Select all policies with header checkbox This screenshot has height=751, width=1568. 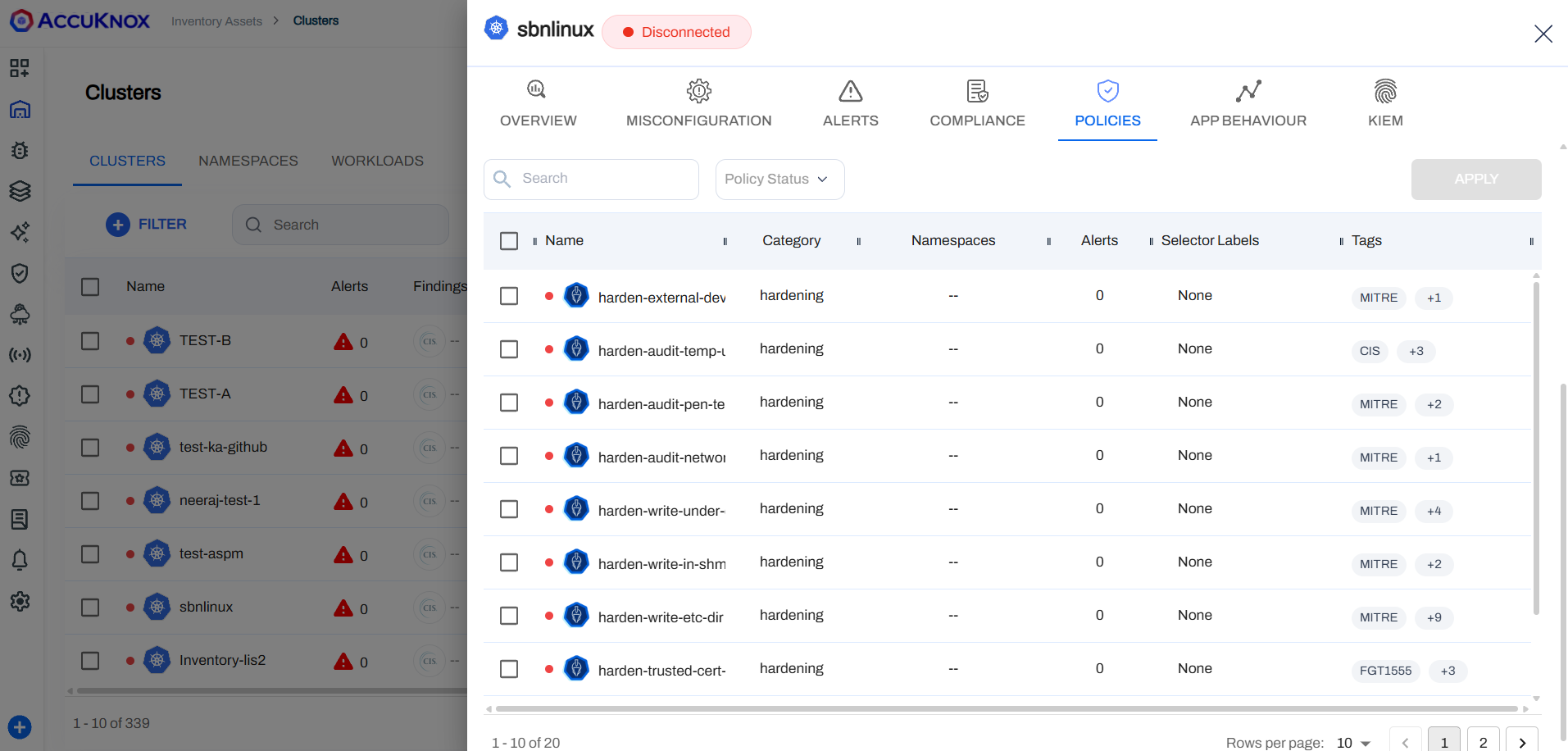click(x=509, y=241)
